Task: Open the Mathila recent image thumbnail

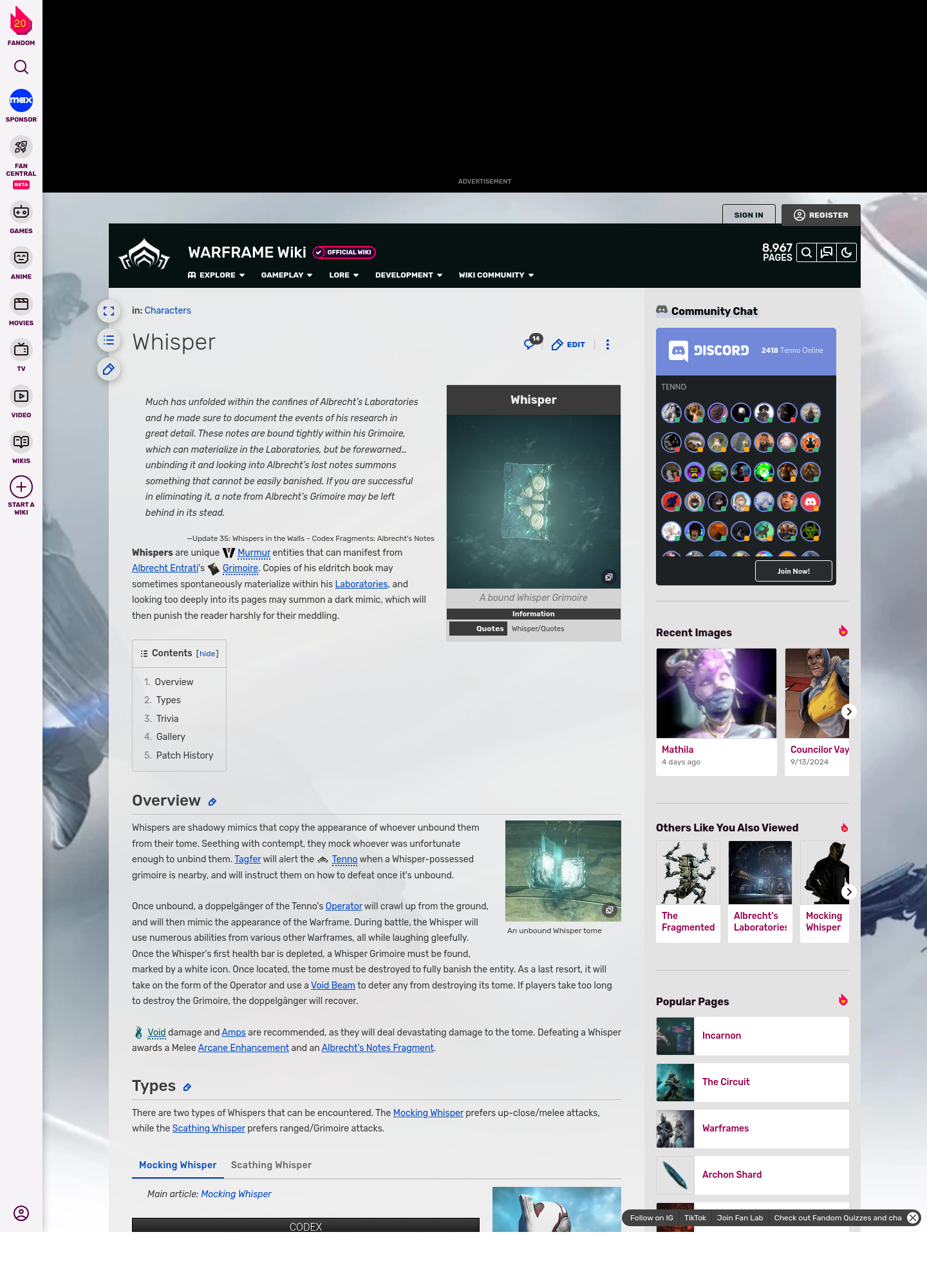Action: tap(716, 693)
